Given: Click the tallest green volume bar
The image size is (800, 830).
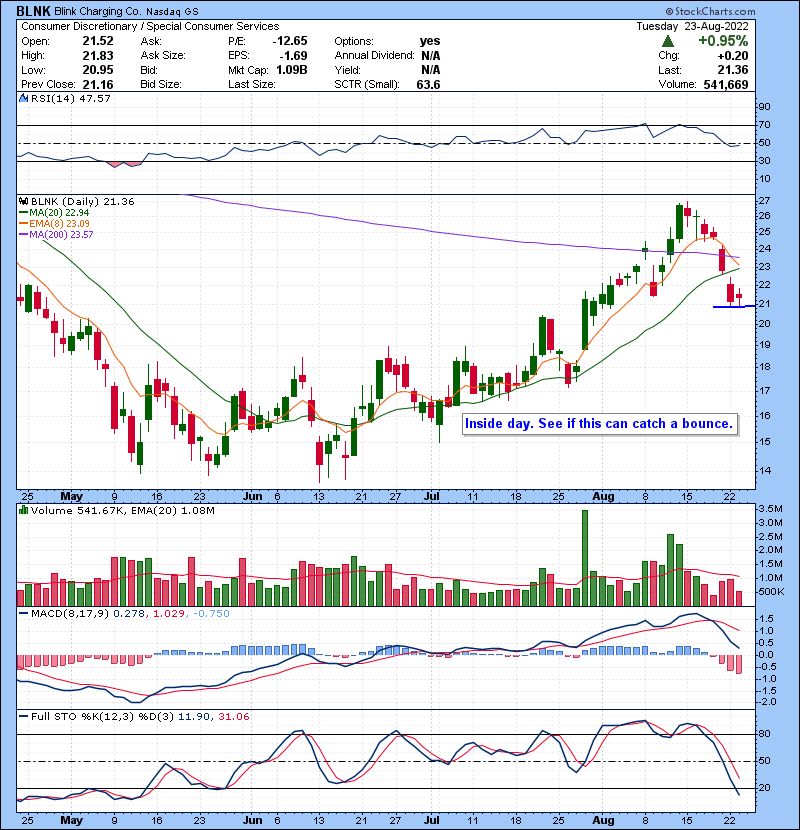Looking at the screenshot, I should coord(585,558).
